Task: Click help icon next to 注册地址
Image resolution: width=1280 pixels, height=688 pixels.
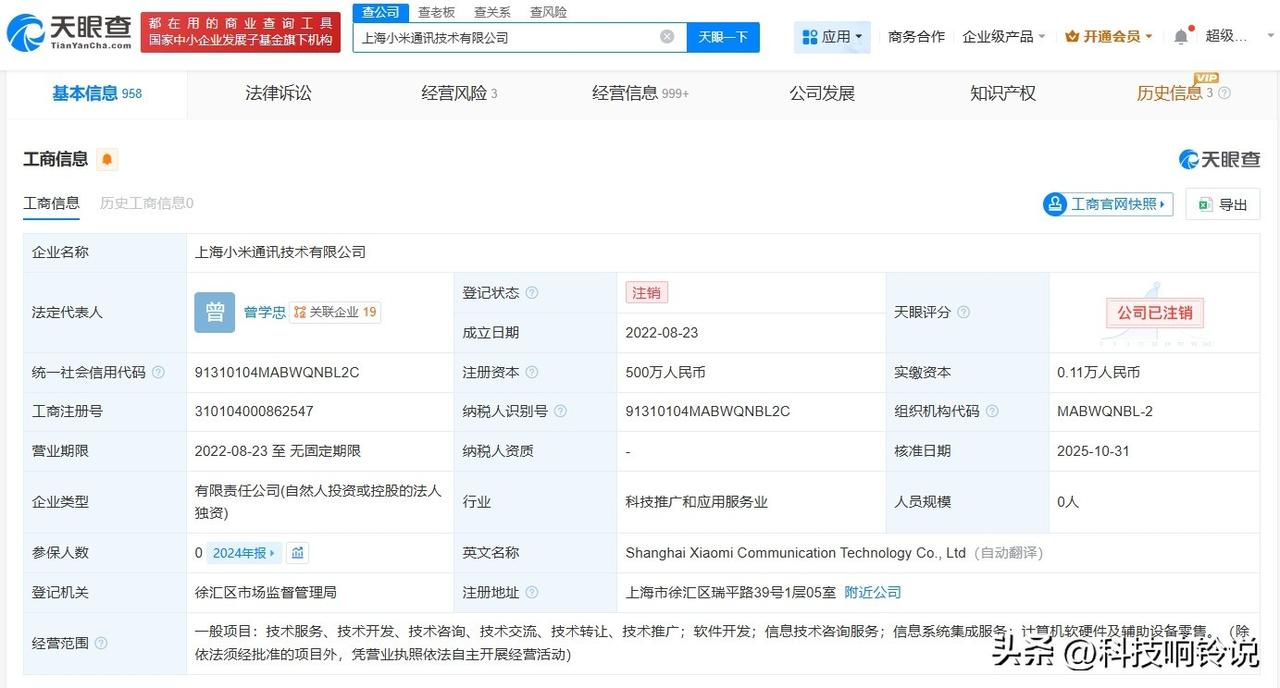Action: pos(532,592)
